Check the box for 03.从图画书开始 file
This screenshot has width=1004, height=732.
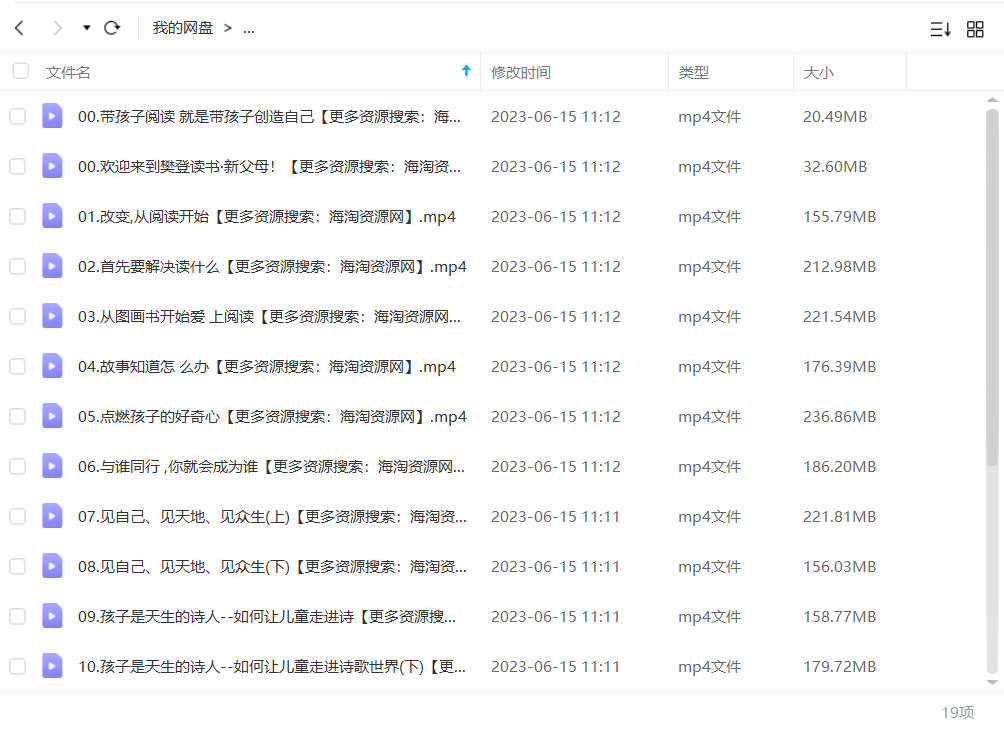17,316
